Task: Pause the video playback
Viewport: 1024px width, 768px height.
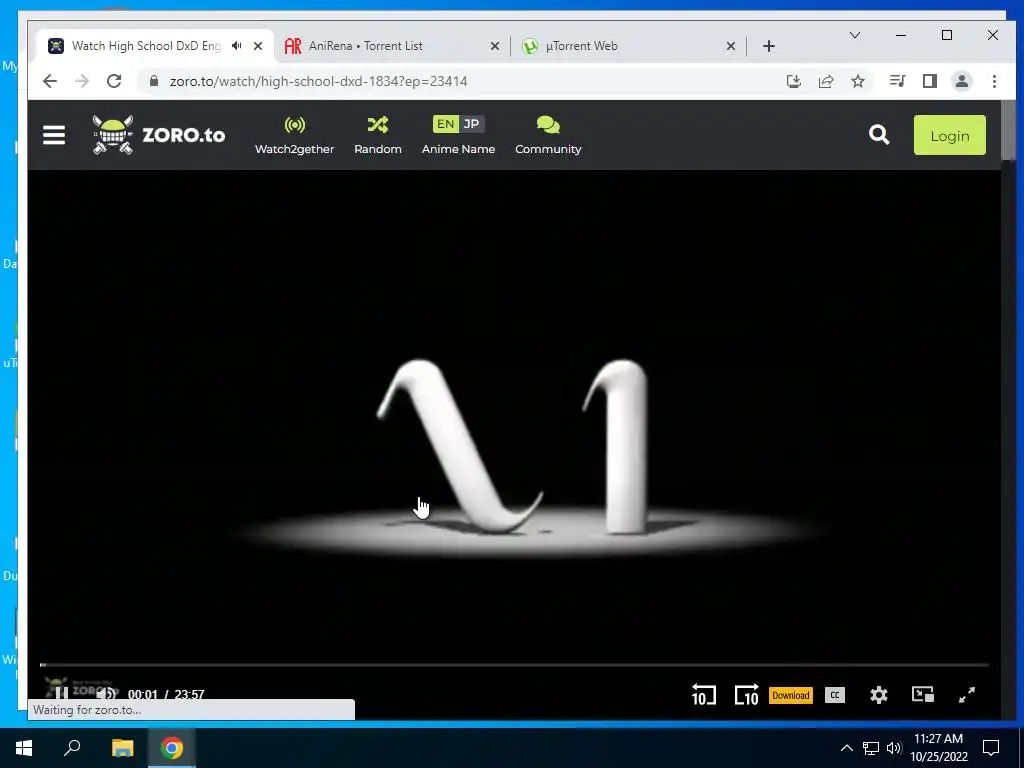Action: pos(61,694)
